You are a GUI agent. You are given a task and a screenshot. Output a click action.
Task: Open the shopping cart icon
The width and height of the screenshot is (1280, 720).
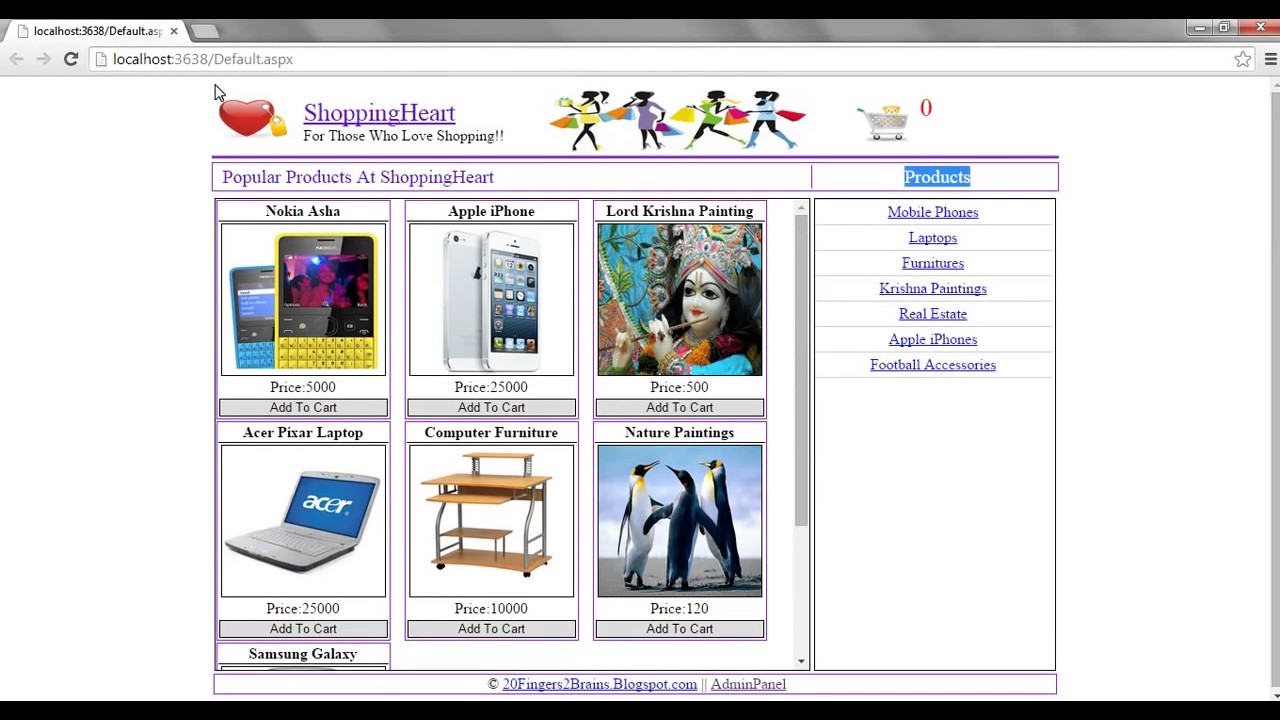pyautogui.click(x=883, y=121)
